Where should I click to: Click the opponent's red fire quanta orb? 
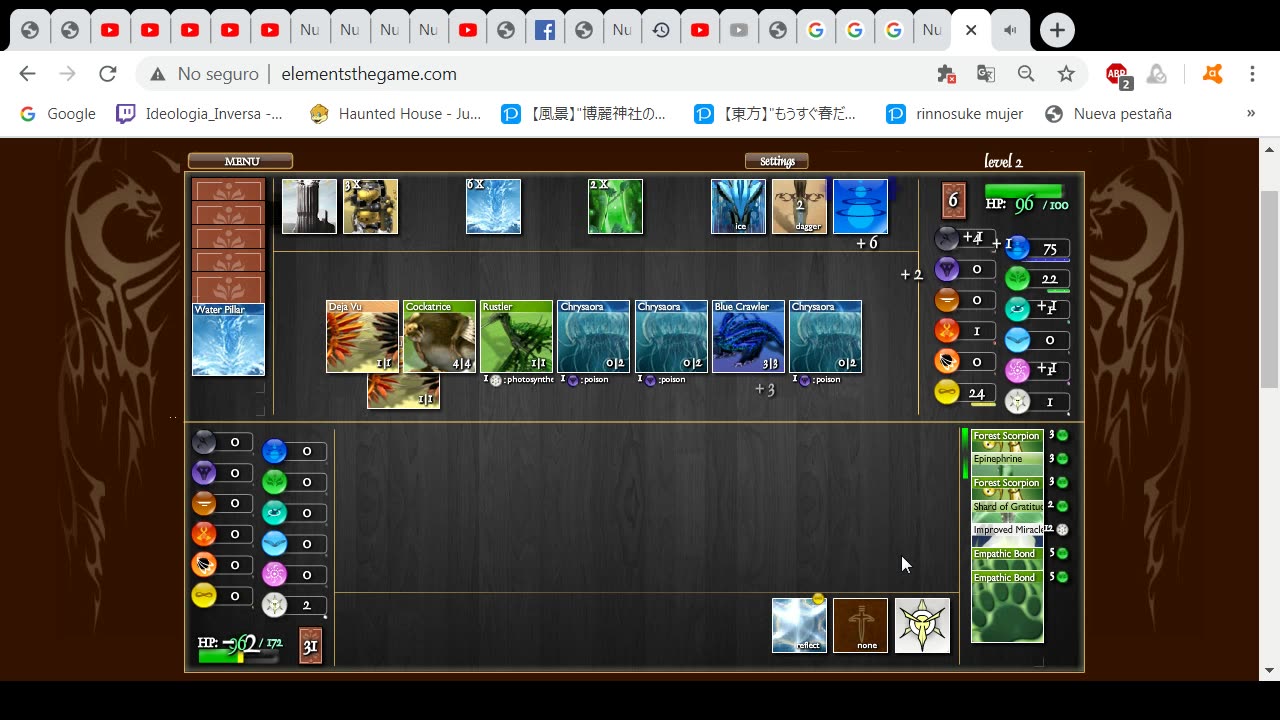pyautogui.click(x=947, y=330)
